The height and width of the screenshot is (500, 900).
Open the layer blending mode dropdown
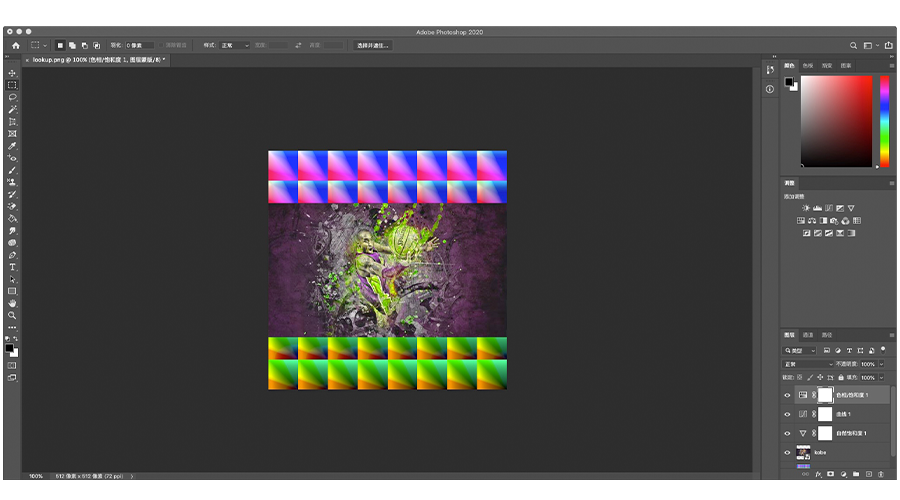point(808,364)
